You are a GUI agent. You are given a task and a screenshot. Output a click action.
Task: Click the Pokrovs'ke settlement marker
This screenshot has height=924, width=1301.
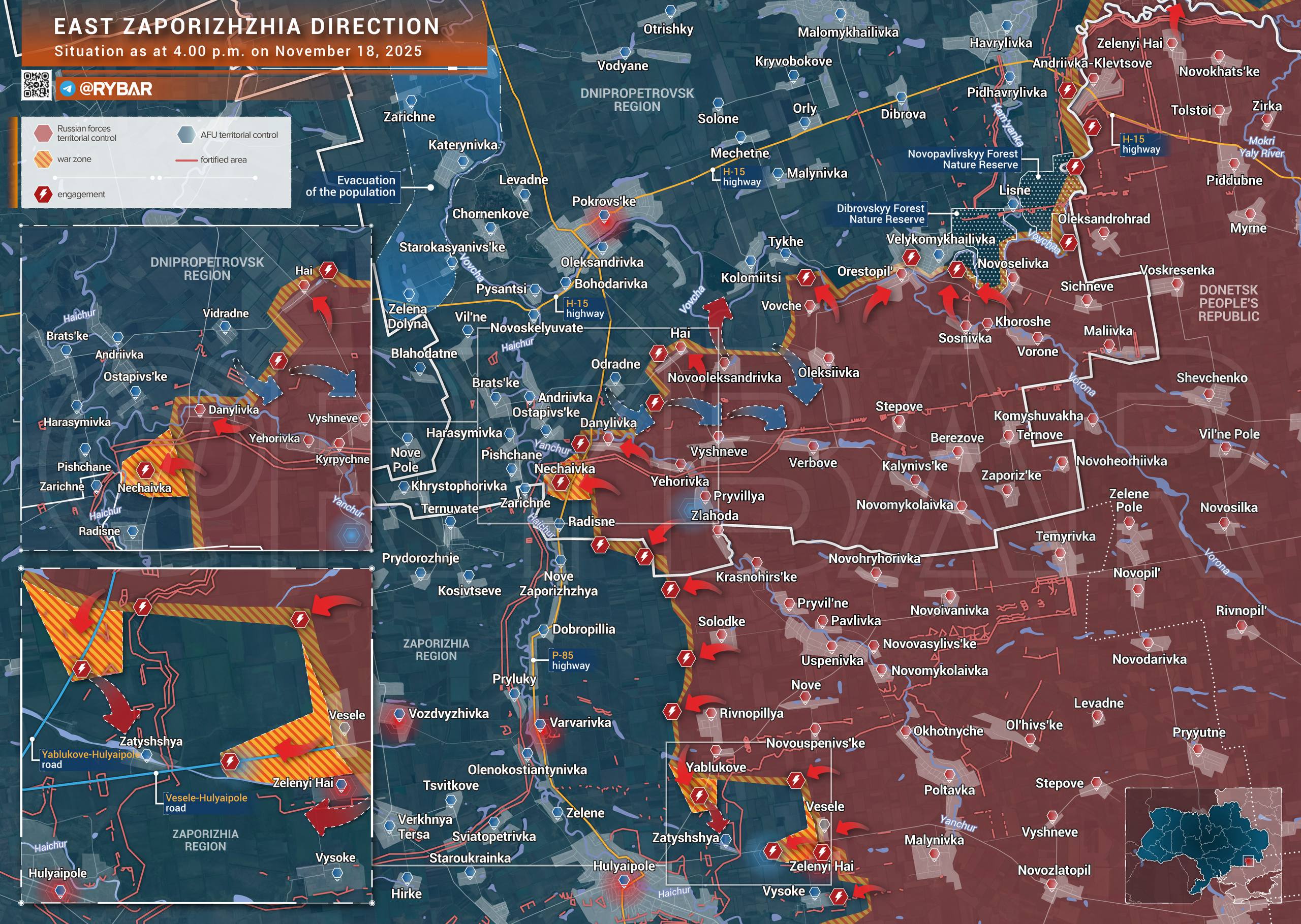click(604, 216)
